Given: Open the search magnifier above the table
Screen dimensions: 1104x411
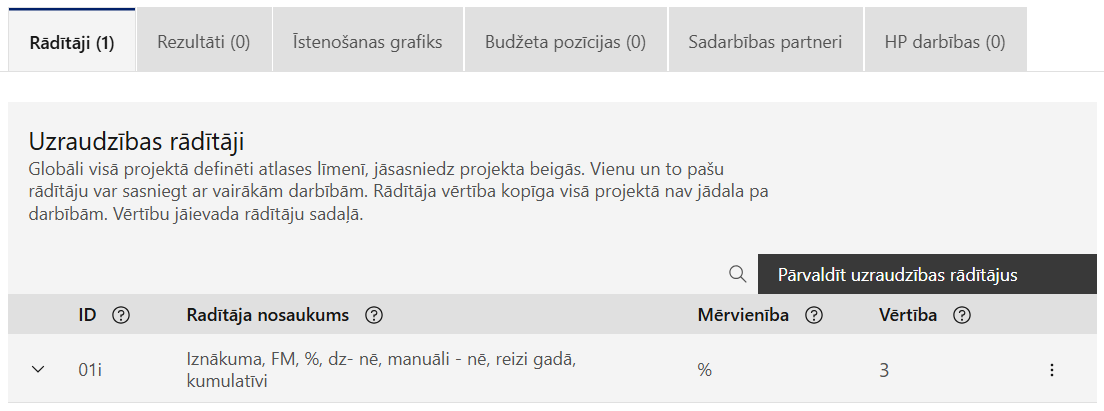Looking at the screenshot, I should [x=737, y=274].
